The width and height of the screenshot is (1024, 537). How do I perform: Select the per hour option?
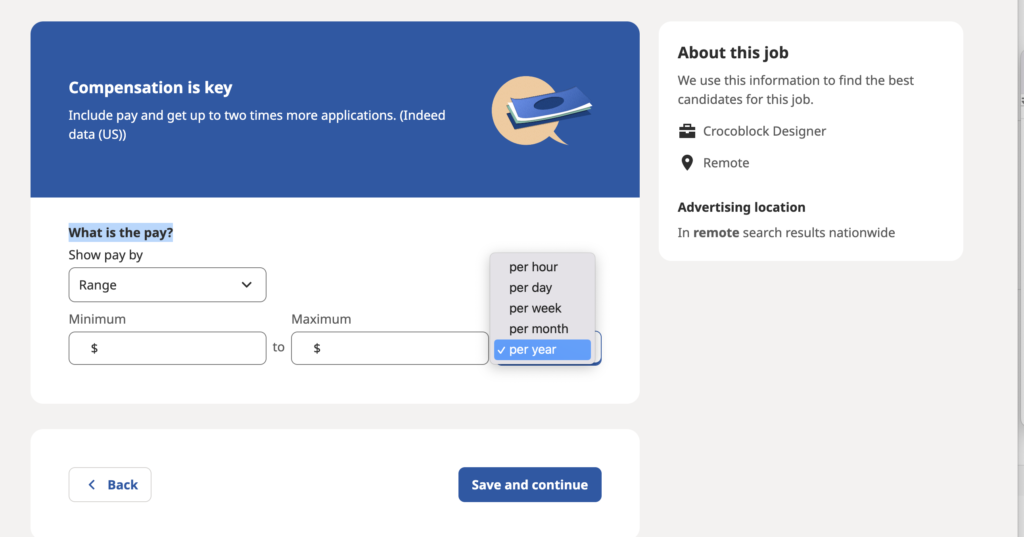533,267
